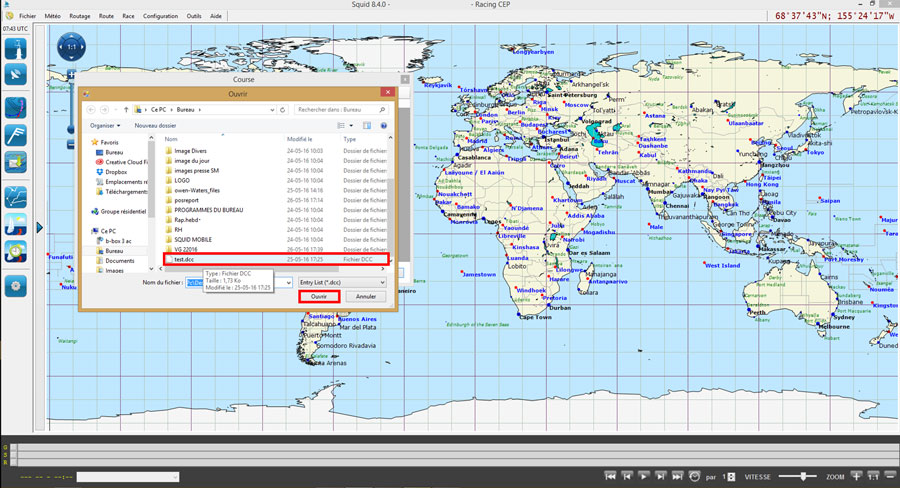The height and width of the screenshot is (488, 900).
Task: Open the file name combo box dropdown arrow
Action: [288, 283]
